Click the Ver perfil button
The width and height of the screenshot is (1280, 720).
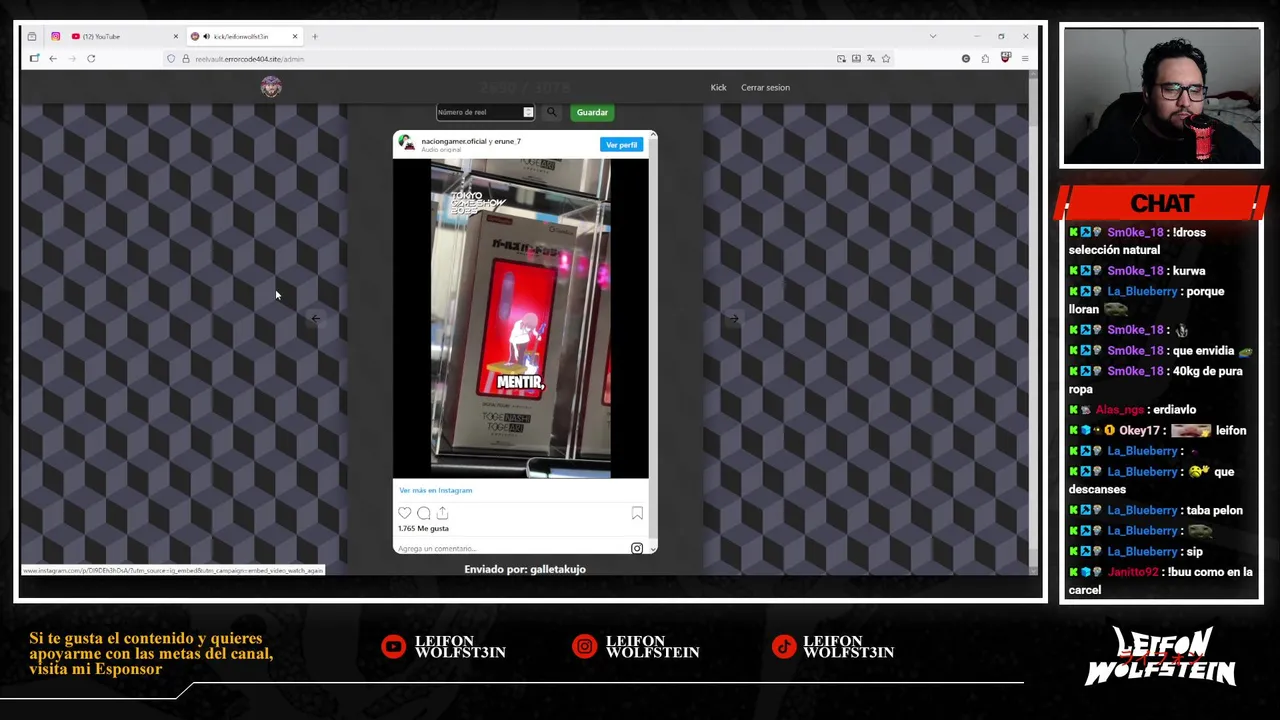pos(621,145)
